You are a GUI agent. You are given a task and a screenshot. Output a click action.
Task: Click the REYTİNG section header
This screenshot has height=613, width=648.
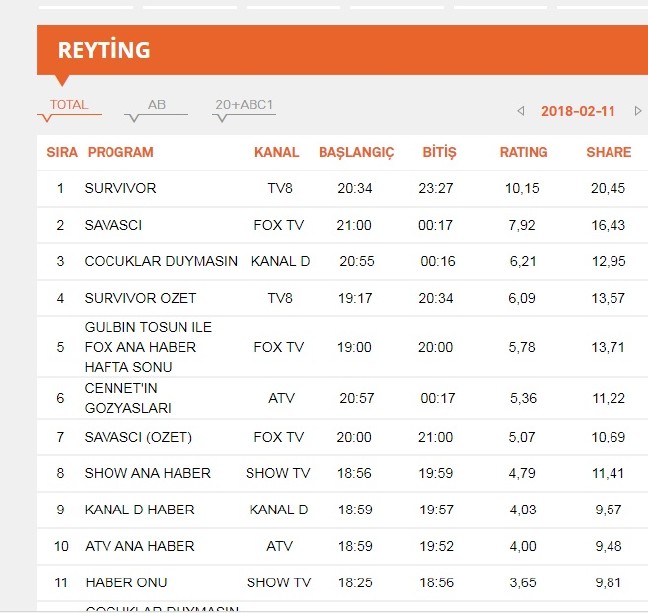click(104, 50)
